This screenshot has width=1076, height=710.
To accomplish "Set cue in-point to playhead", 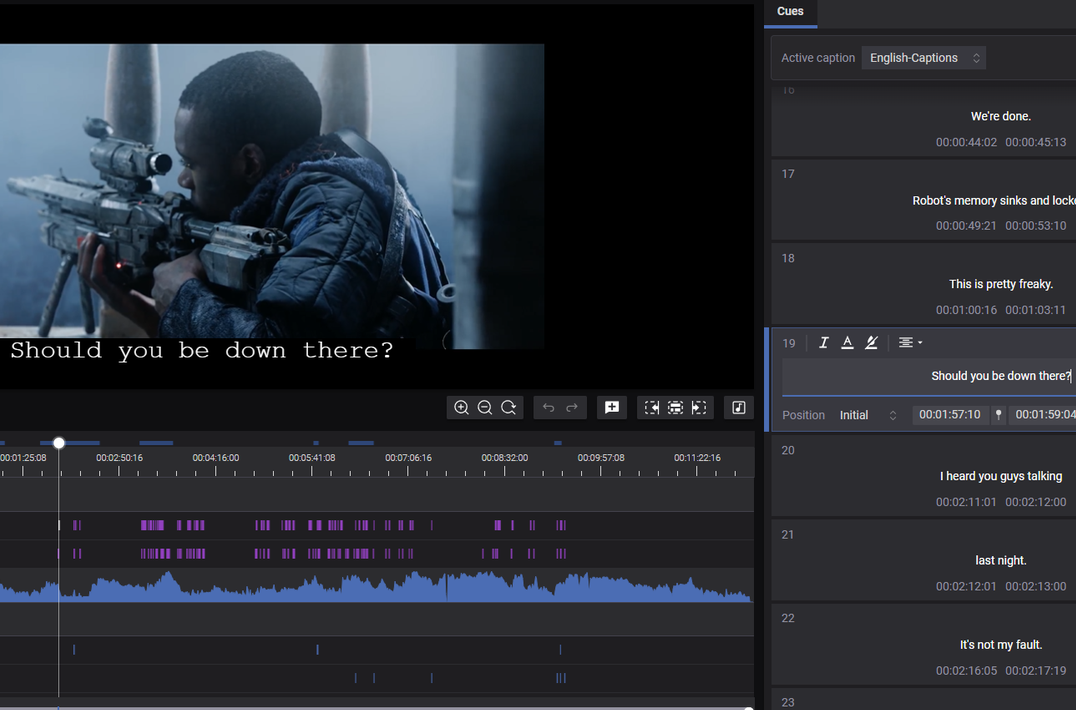I will coord(652,407).
